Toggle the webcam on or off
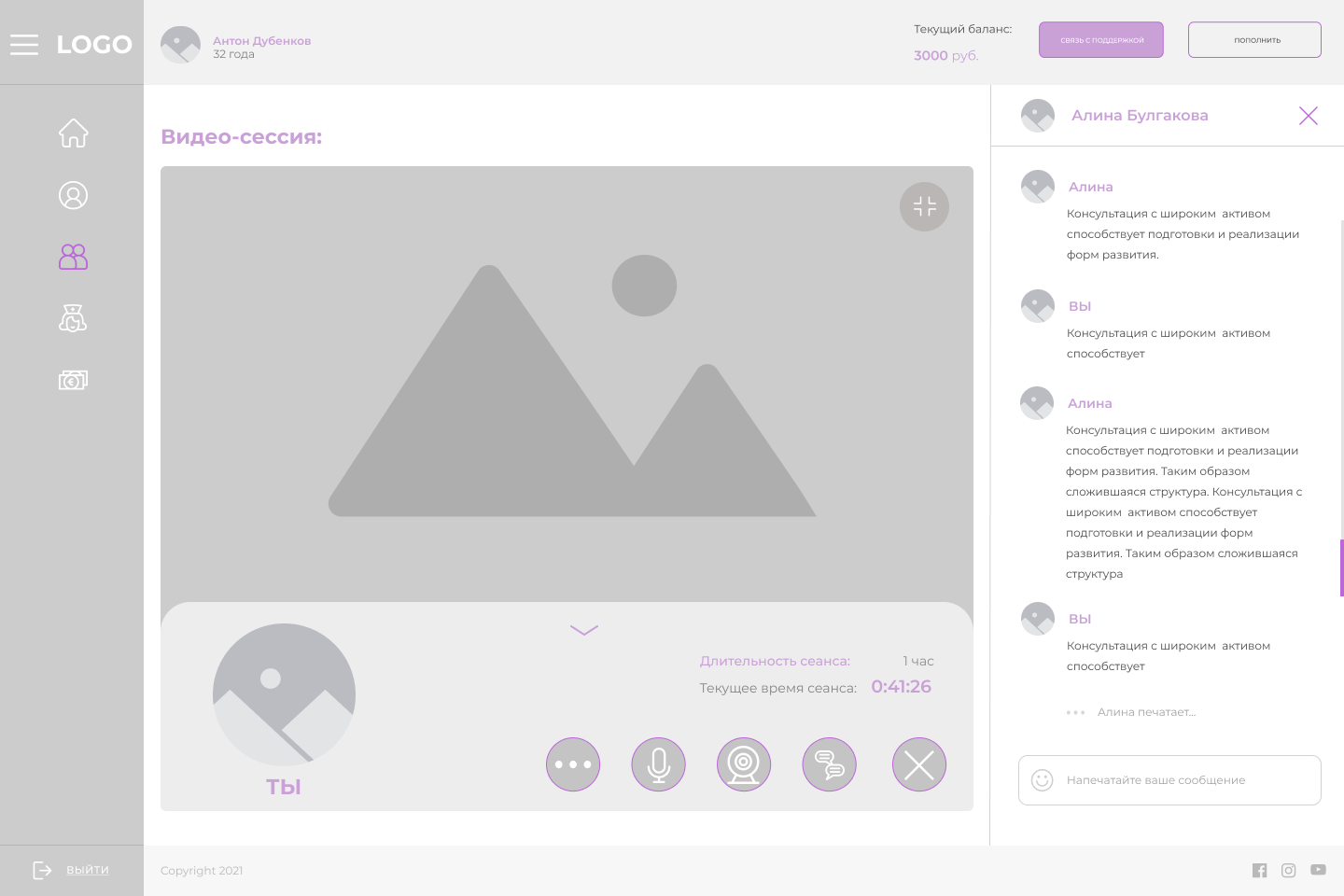 [x=744, y=764]
